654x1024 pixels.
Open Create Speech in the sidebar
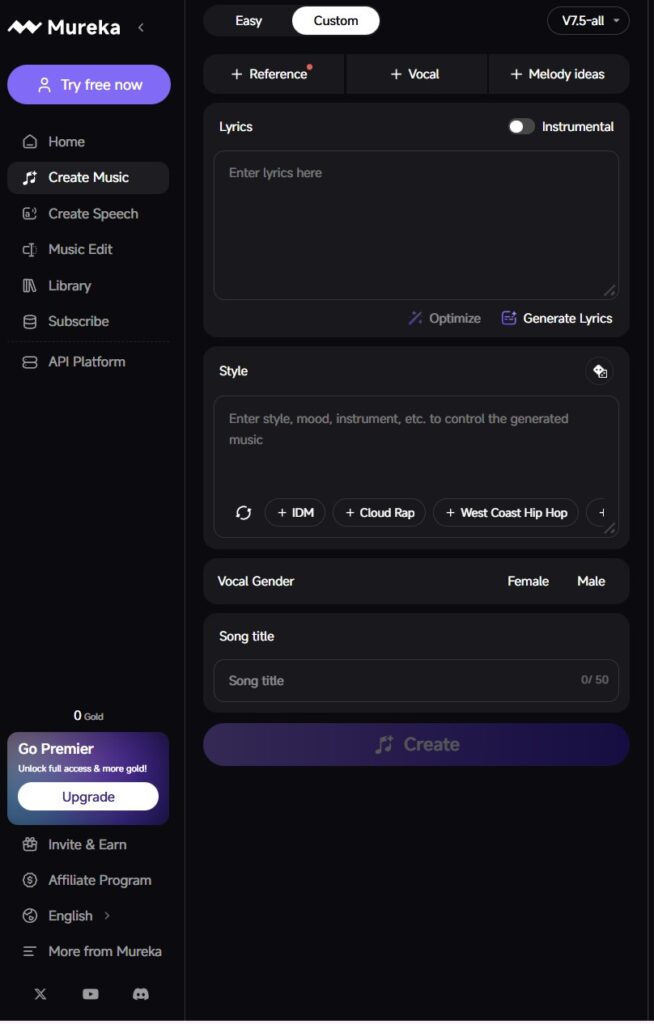pos(93,214)
